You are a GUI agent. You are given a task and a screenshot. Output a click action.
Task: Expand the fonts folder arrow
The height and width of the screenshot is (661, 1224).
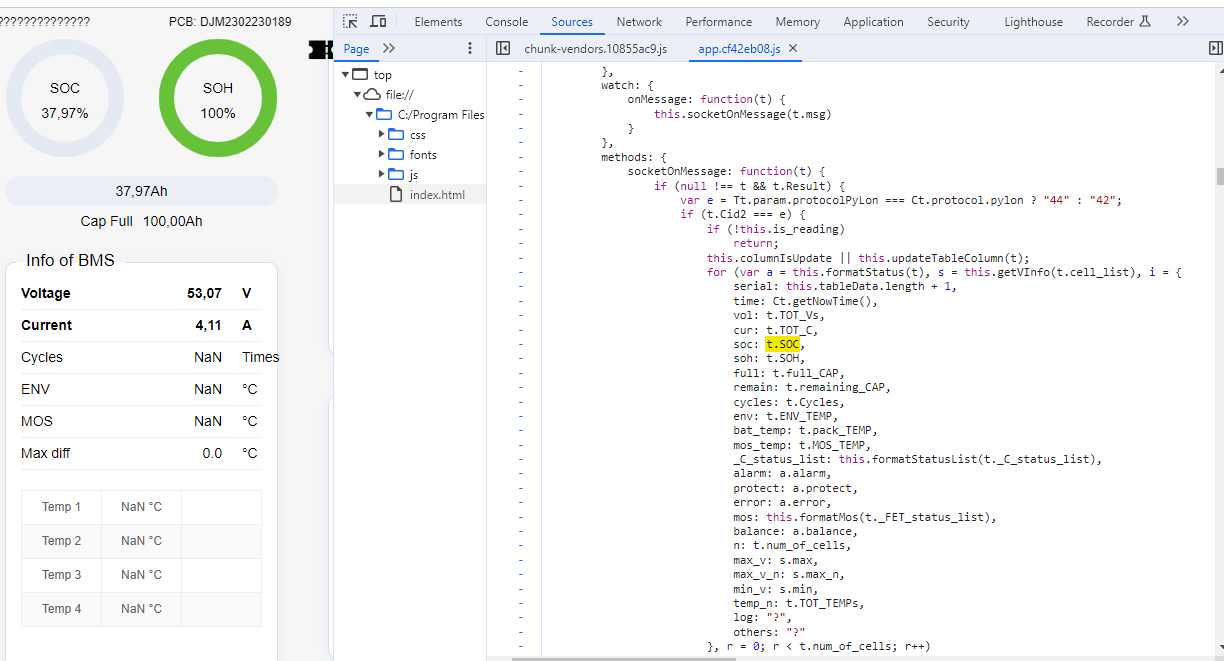pyautogui.click(x=382, y=155)
